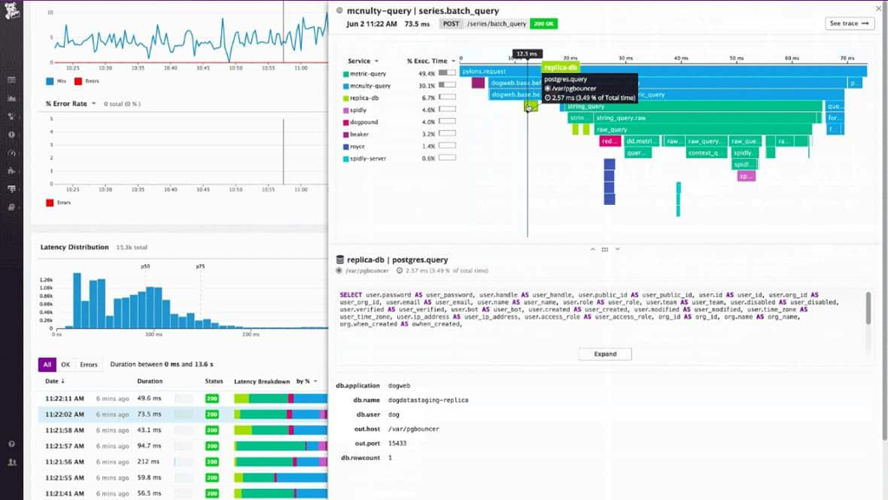
Task: Click the See trace button
Action: [x=850, y=23]
